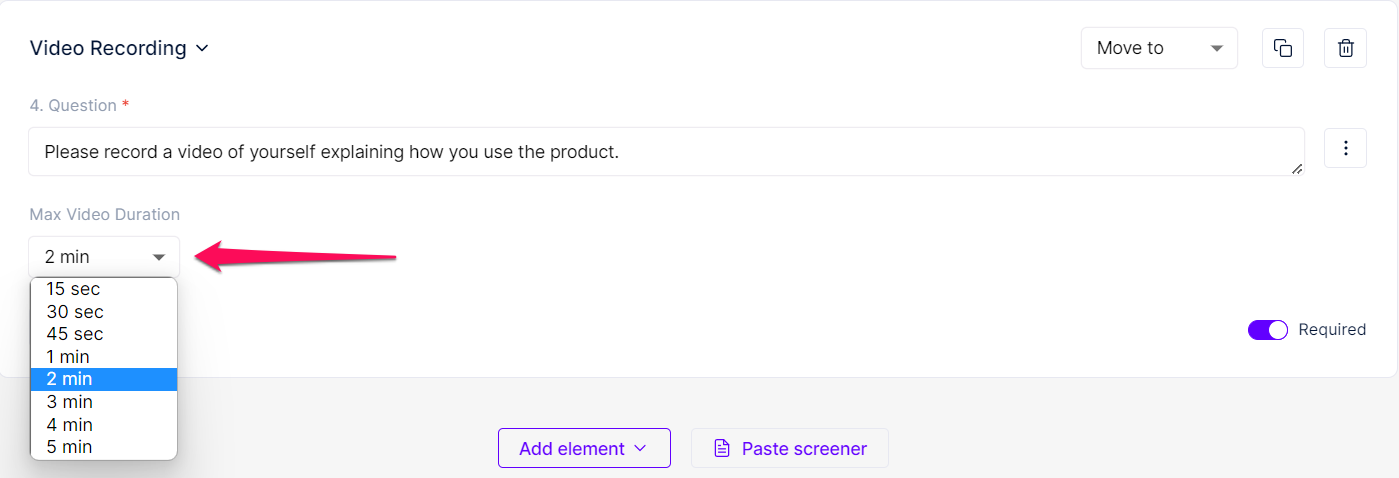Screen dimensions: 1399x478
Task: Delete question using the trash icon
Action: (1346, 48)
